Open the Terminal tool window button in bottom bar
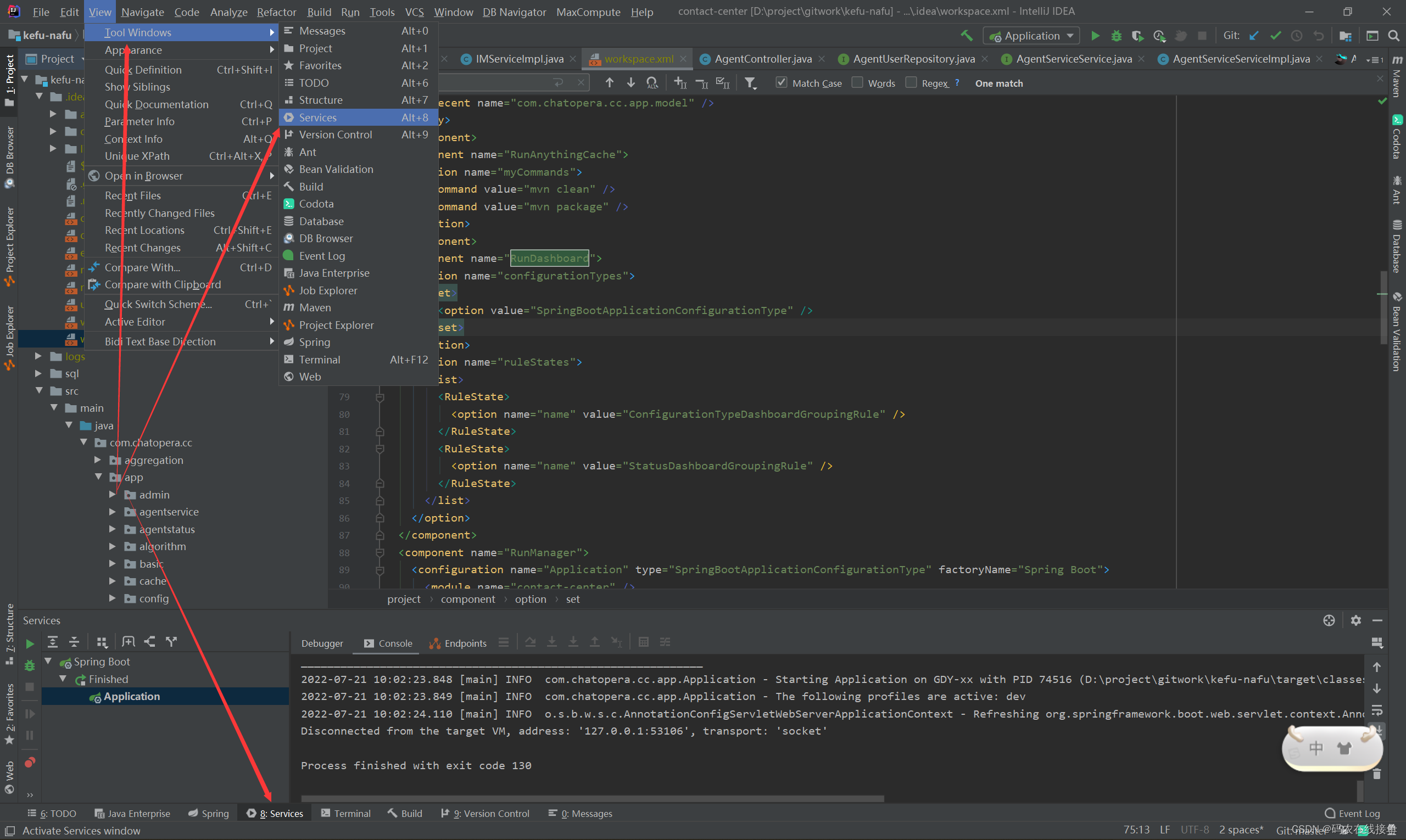Screen dimensions: 1406x840 [346, 814]
